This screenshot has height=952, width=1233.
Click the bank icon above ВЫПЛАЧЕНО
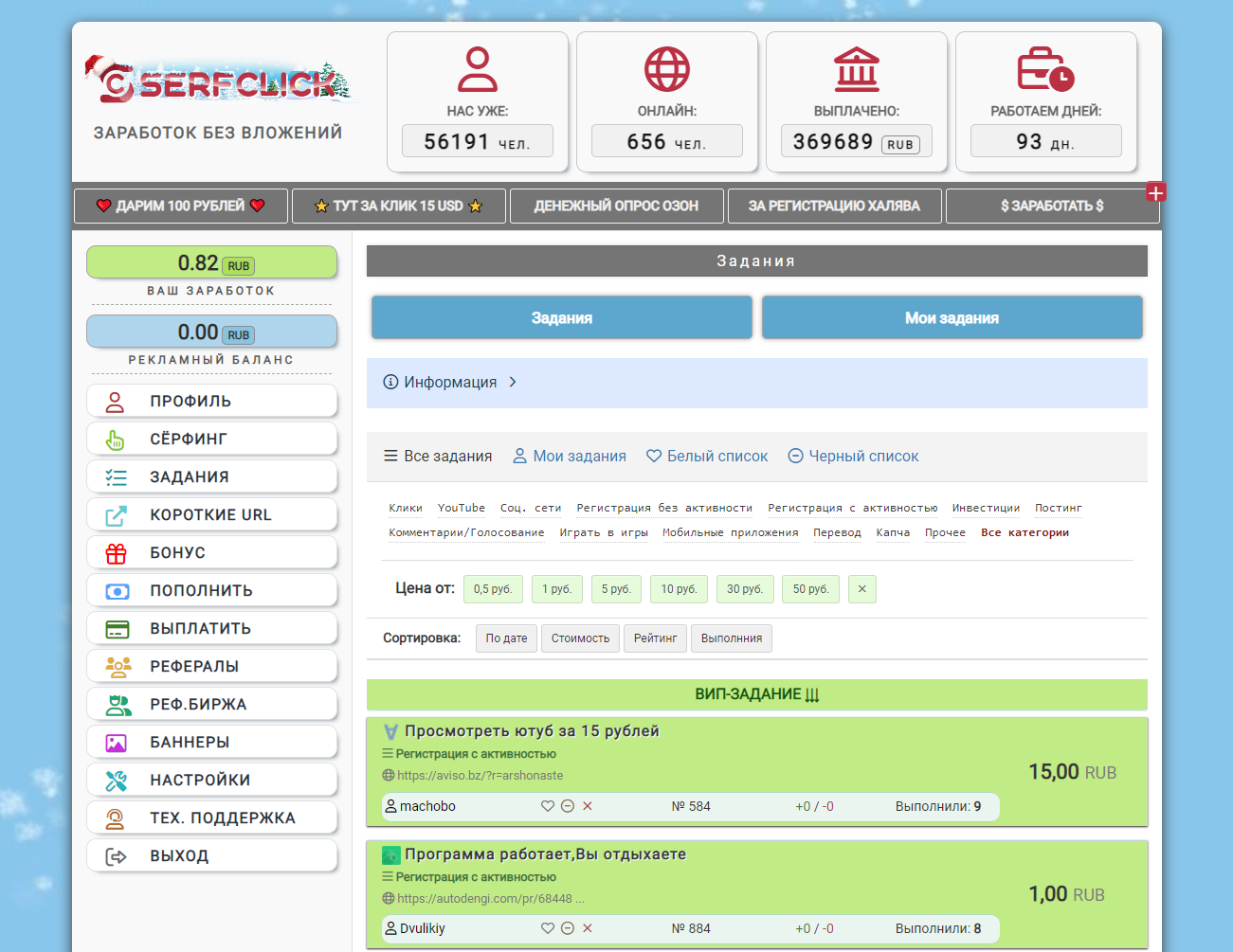[857, 69]
